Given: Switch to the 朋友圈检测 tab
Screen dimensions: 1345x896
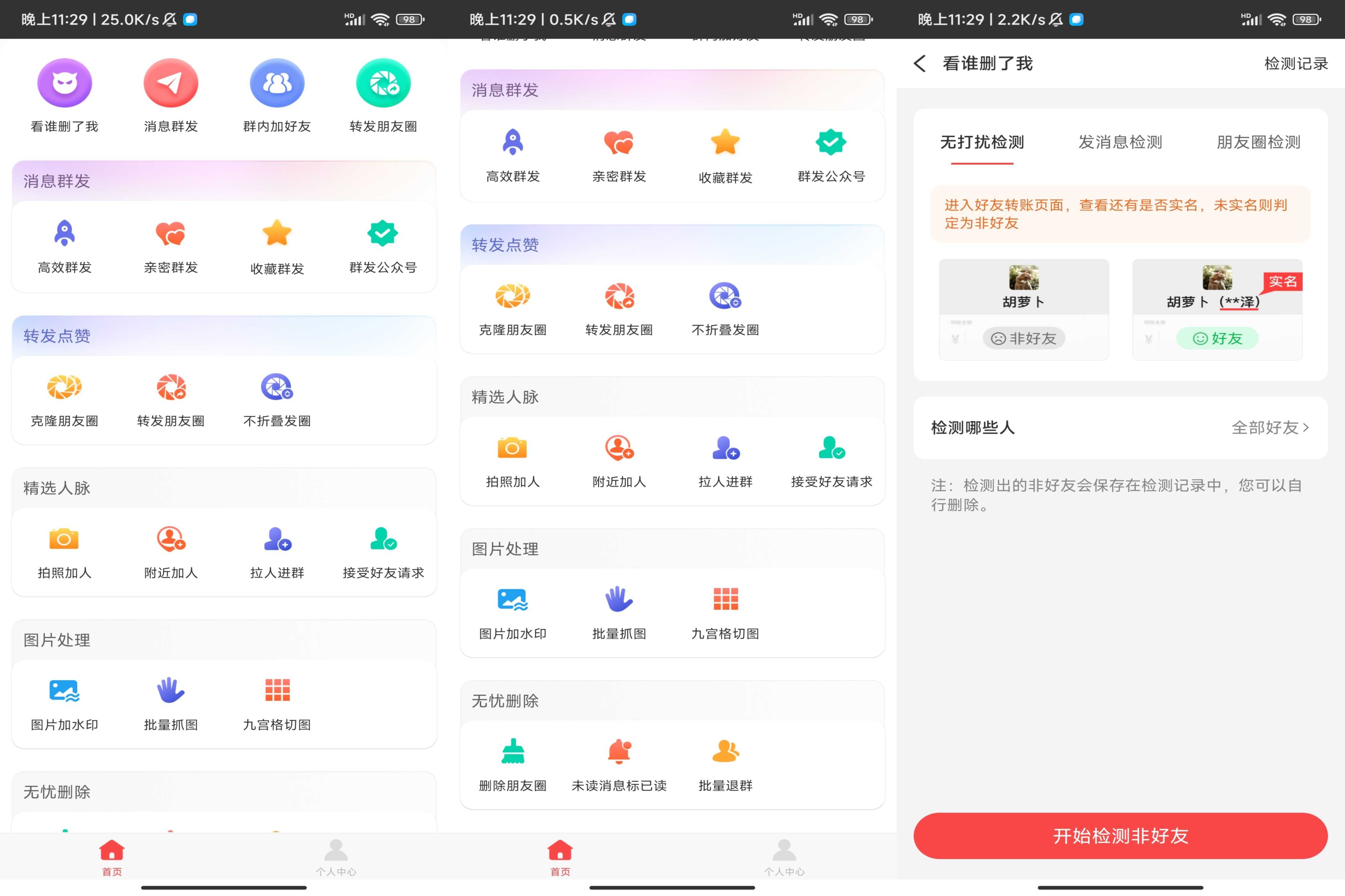Looking at the screenshot, I should pos(1259,142).
